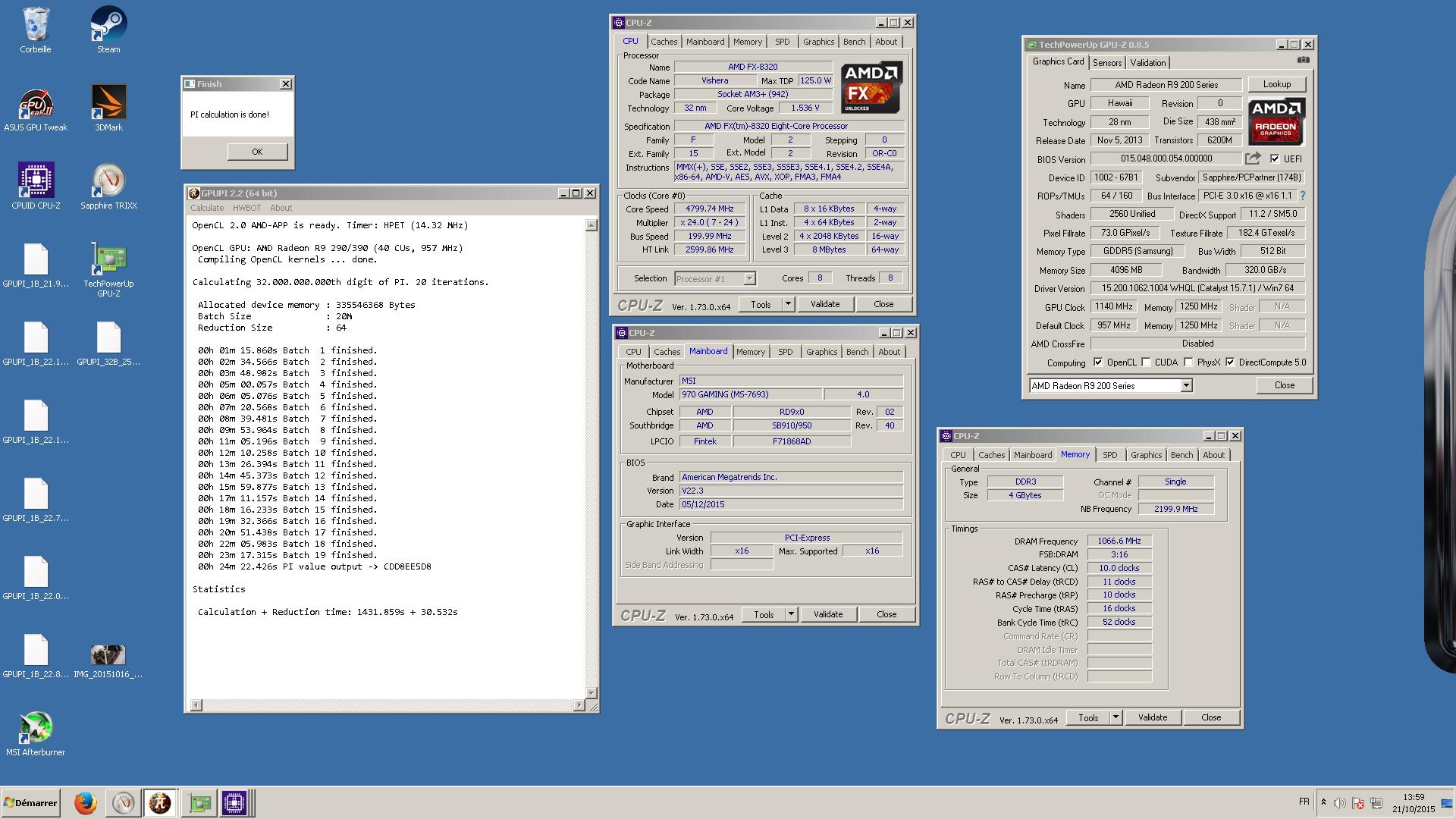The image size is (1456, 819).
Task: Toggle the CUDA checkbox in GPU-Z
Action: (1146, 362)
